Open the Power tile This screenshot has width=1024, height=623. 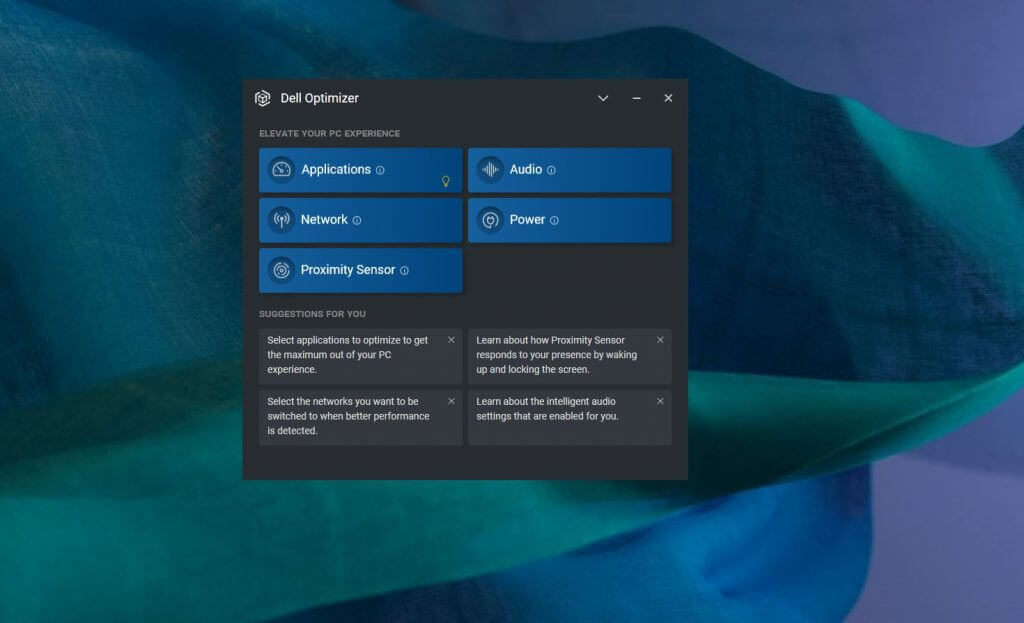point(569,220)
